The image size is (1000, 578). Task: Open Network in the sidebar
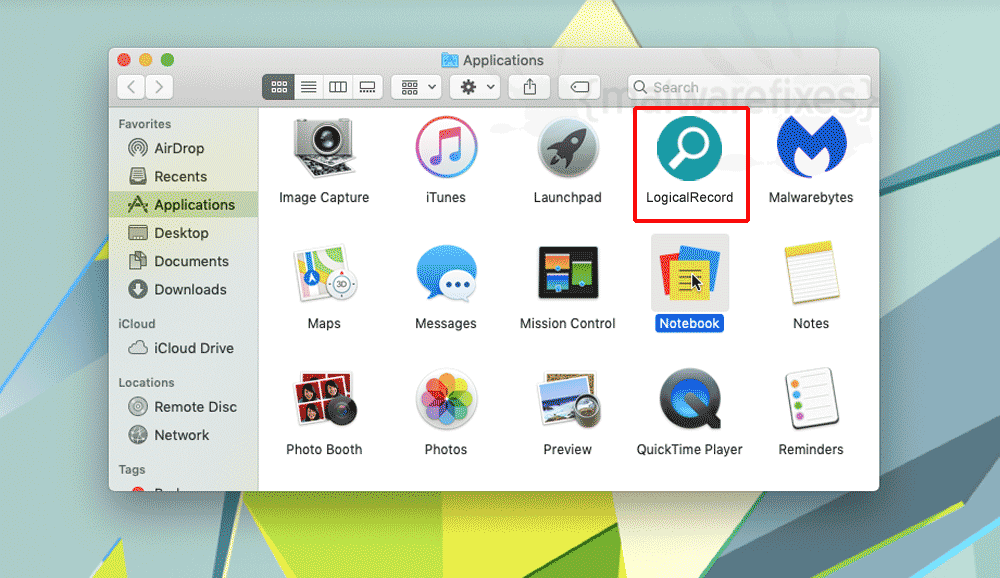point(184,434)
